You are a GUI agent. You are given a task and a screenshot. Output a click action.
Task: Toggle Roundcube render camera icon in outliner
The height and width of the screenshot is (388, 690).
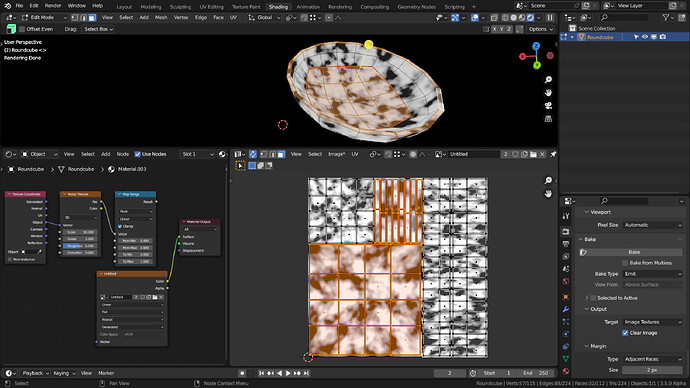663,37
